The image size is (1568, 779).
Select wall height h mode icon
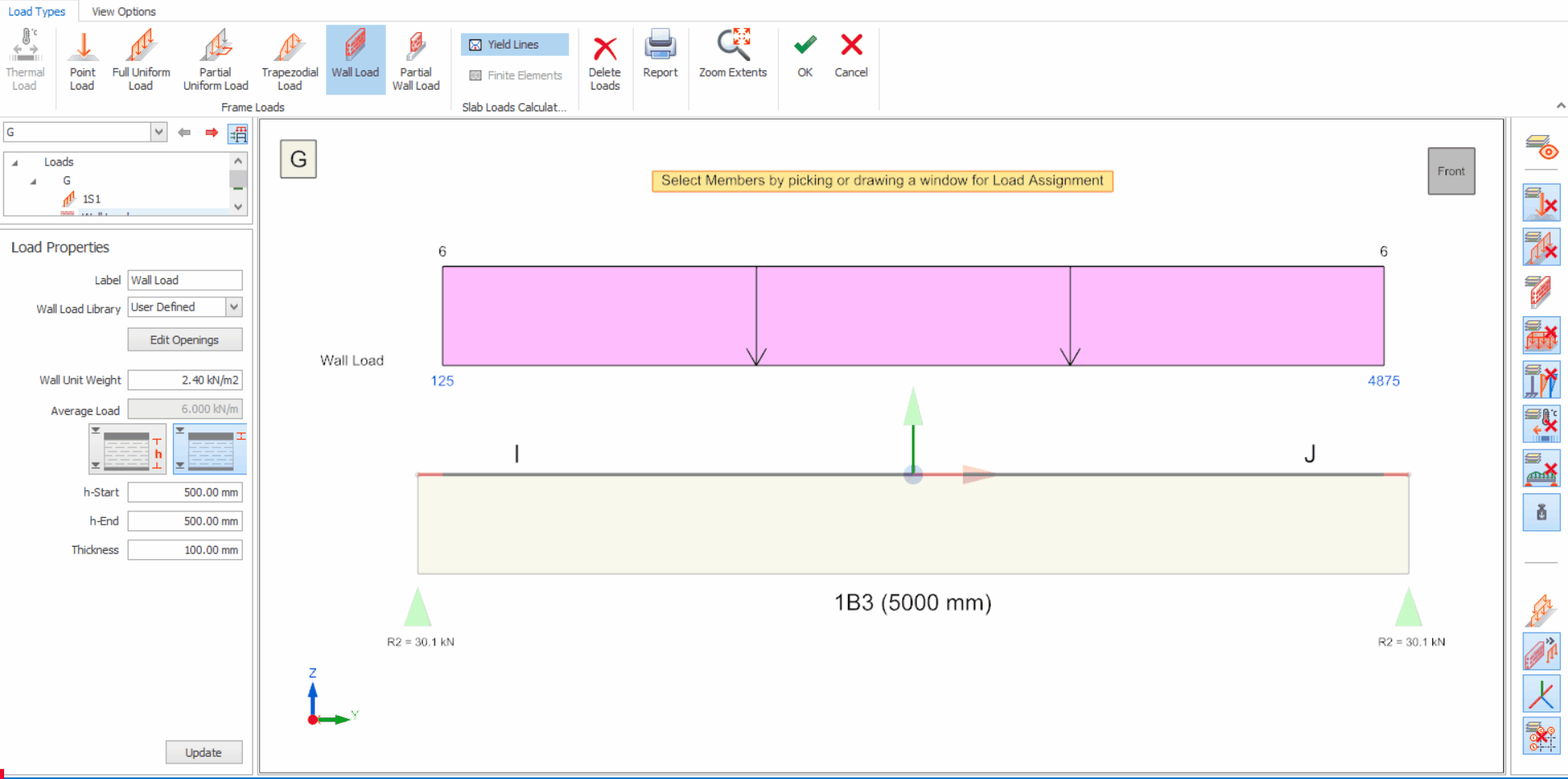pyautogui.click(x=128, y=450)
